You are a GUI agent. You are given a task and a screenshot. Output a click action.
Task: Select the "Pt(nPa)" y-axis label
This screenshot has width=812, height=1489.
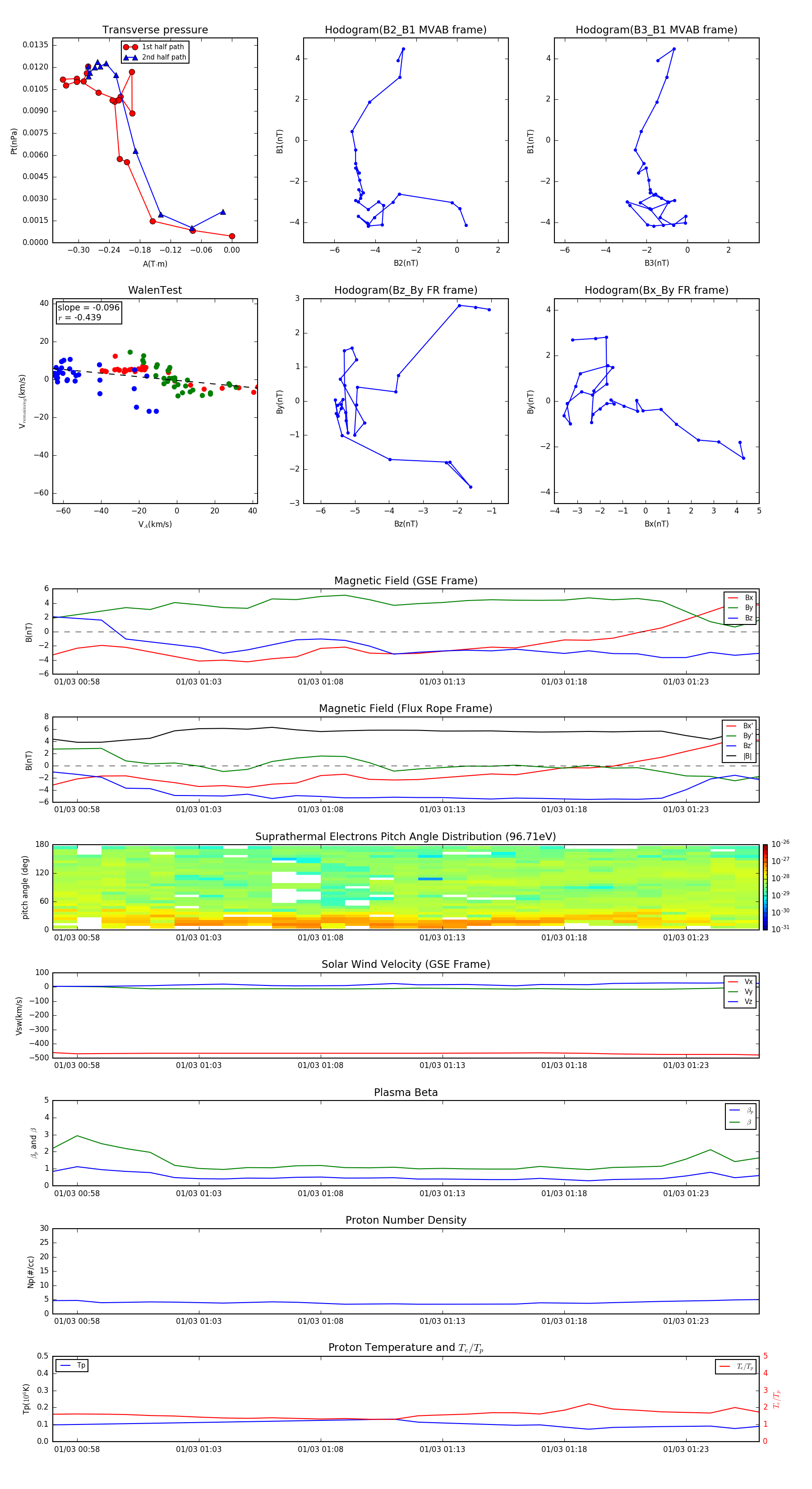(x=14, y=141)
